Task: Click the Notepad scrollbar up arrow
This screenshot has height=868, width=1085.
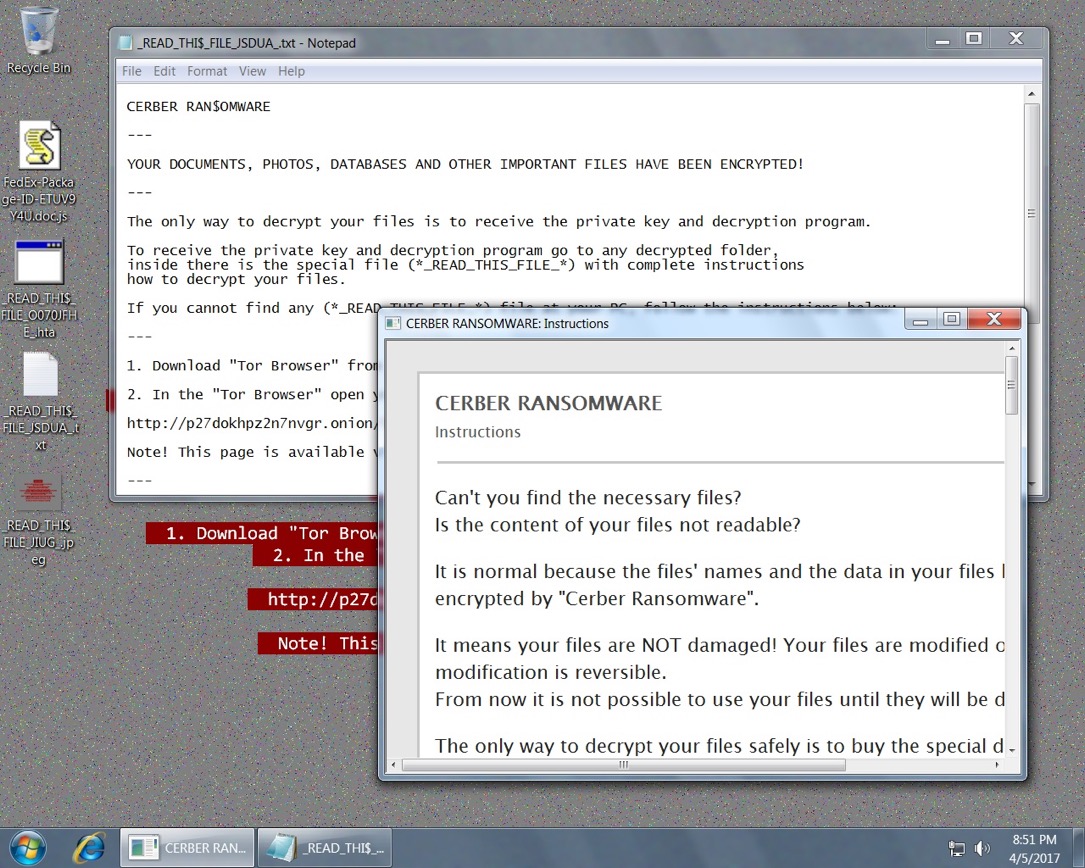Action: 1031,94
